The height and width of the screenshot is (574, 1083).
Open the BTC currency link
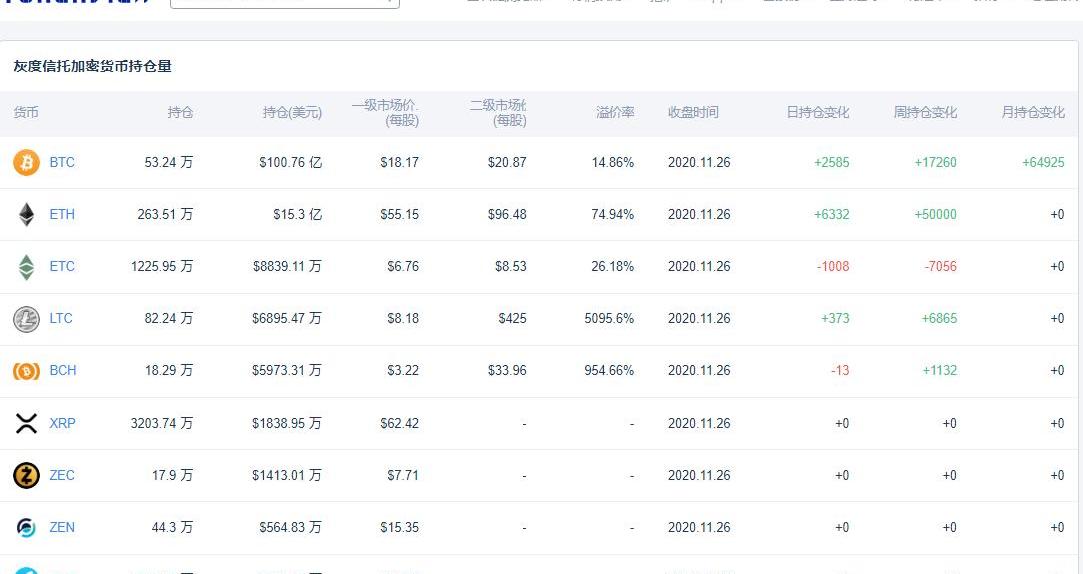[62, 162]
